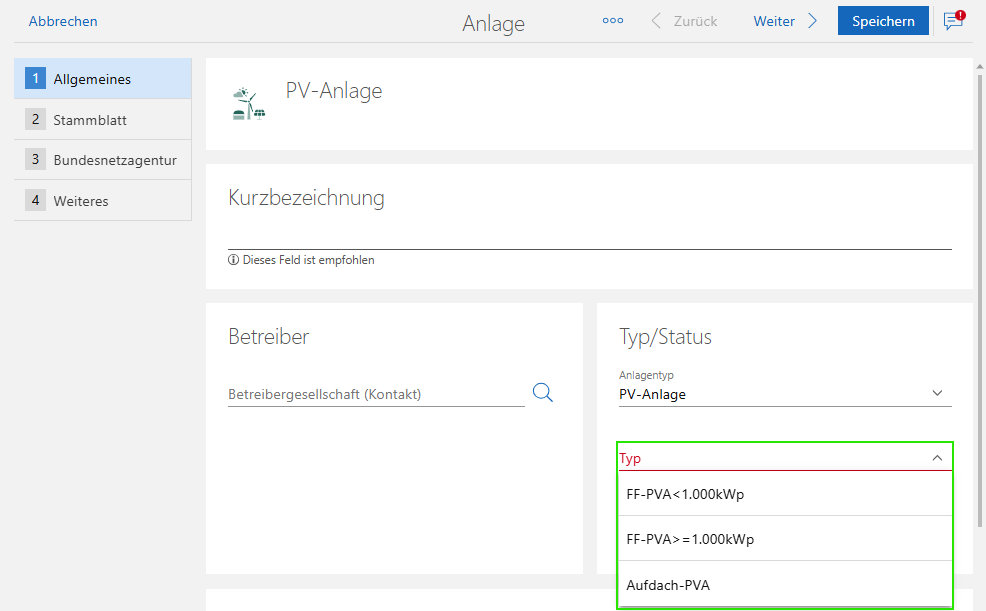986x611 pixels.
Task: Switch to the Stammblatt step
Action: (102, 119)
